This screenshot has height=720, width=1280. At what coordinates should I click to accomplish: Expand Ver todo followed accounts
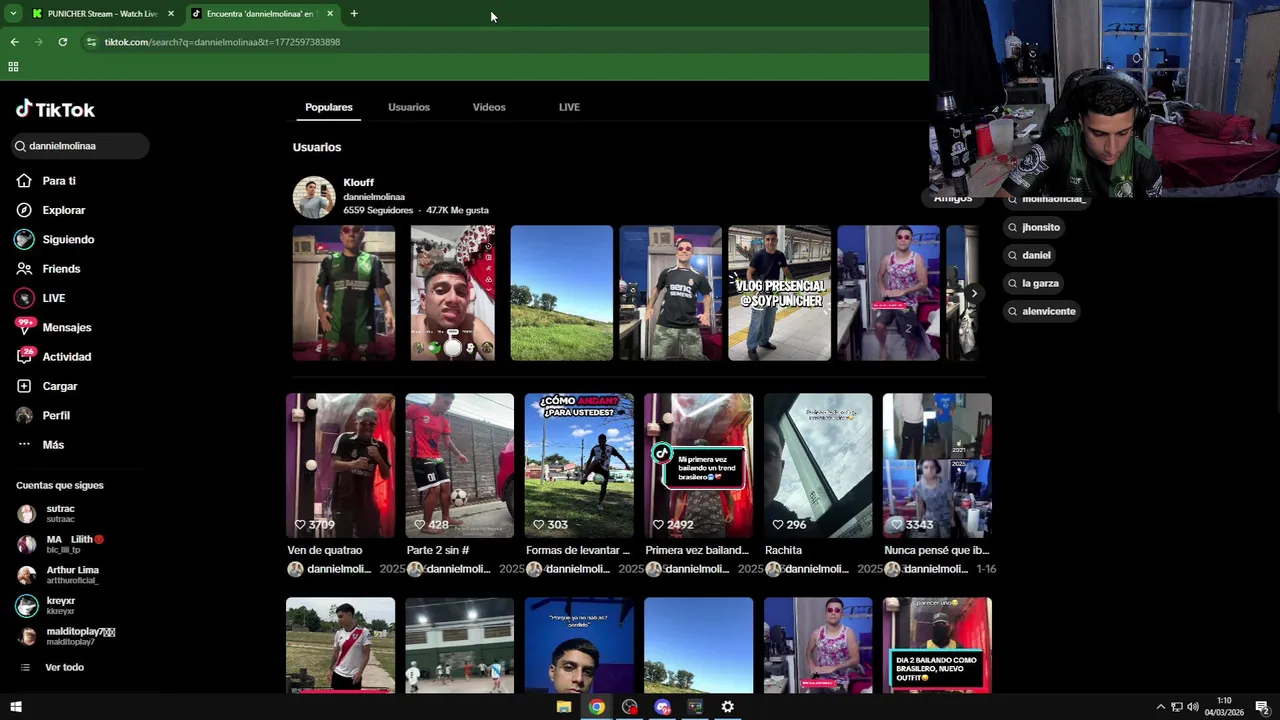click(x=64, y=668)
